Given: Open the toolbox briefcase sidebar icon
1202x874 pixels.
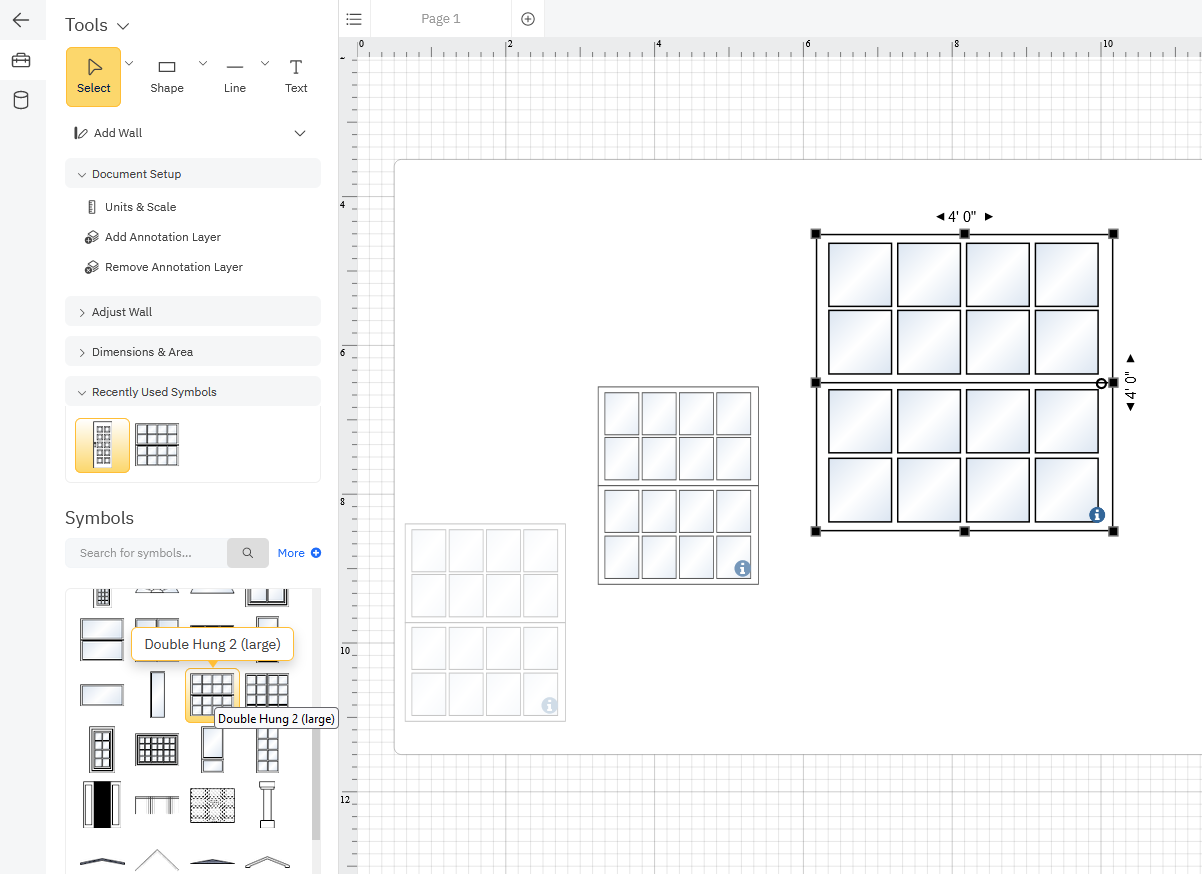Looking at the screenshot, I should 21,61.
